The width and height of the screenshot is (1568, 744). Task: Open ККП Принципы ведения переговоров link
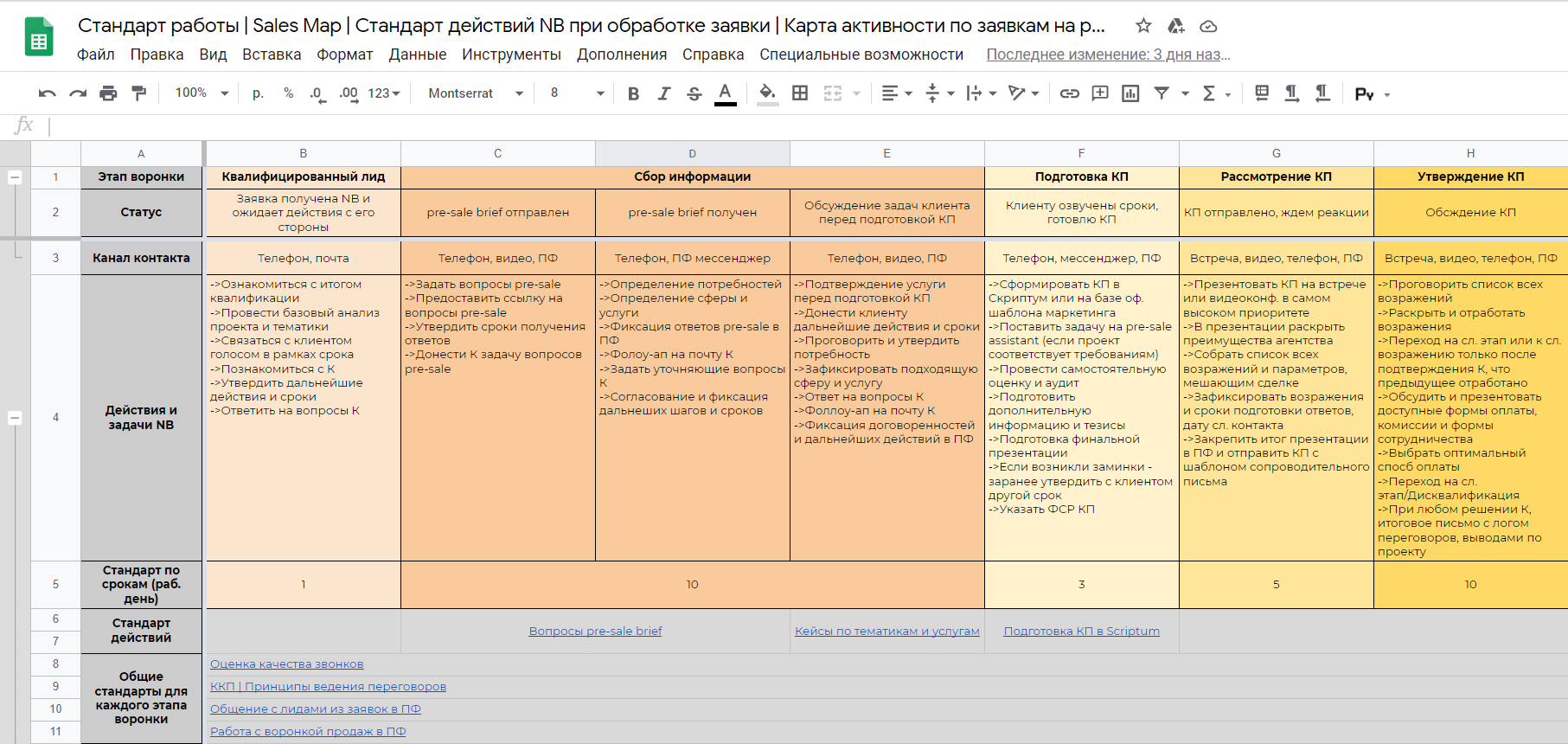click(328, 687)
